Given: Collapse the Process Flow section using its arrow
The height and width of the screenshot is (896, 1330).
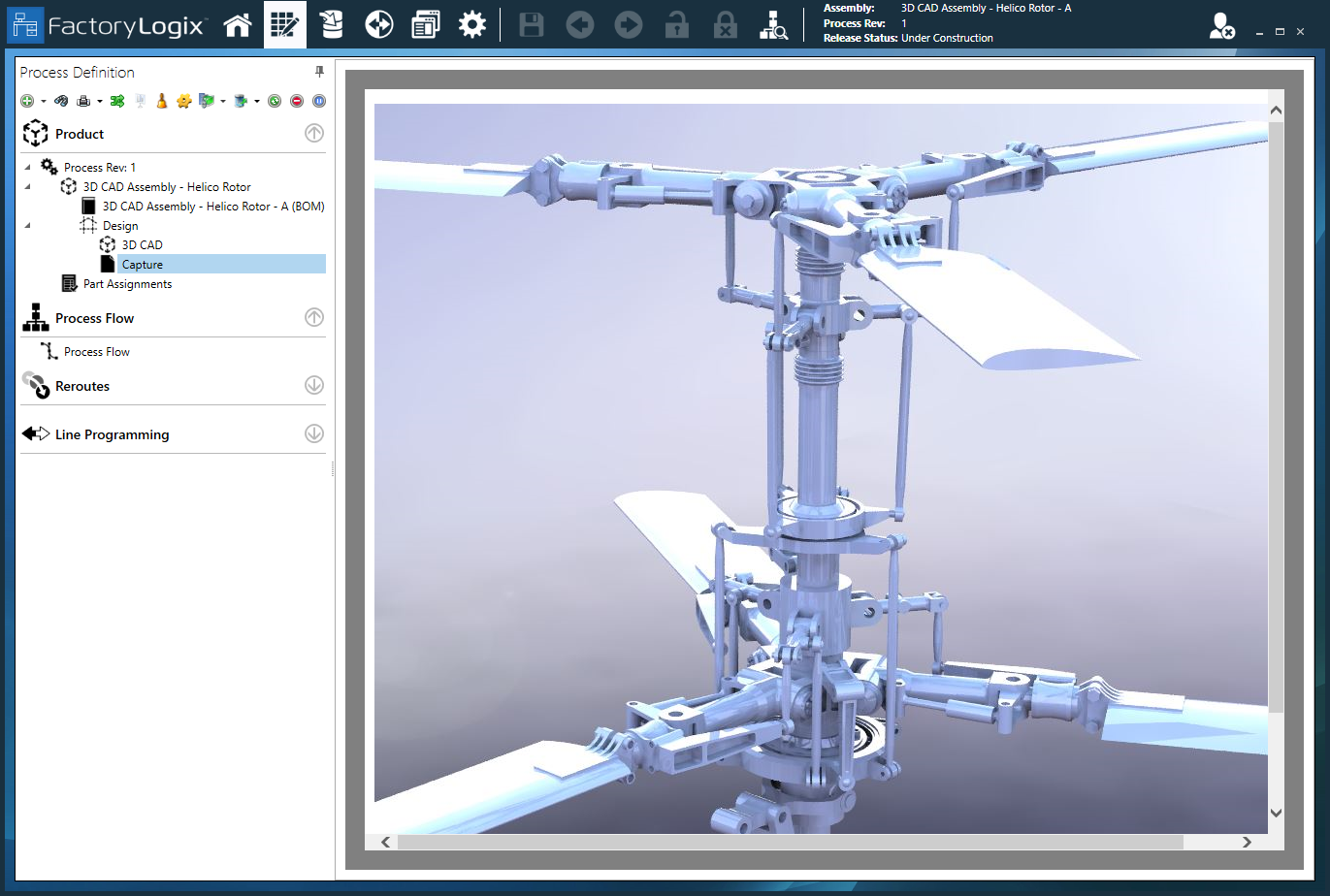Looking at the screenshot, I should point(313,317).
